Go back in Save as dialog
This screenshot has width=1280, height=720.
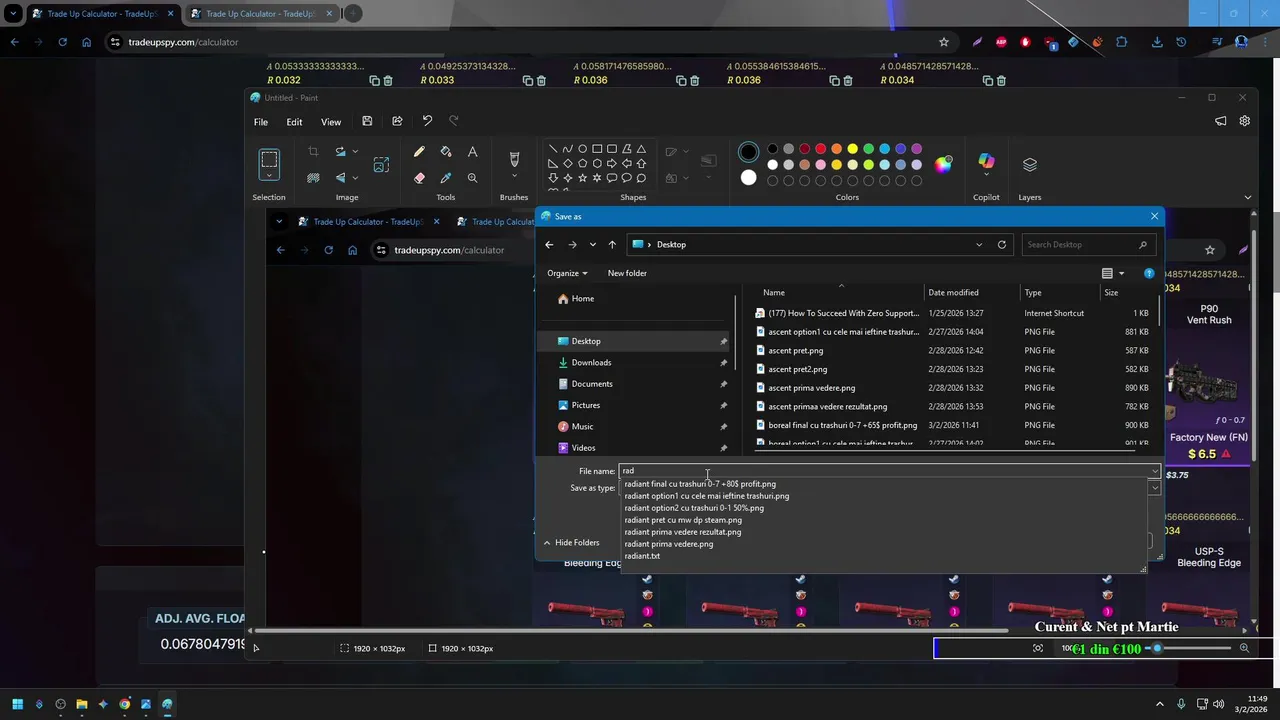click(549, 244)
